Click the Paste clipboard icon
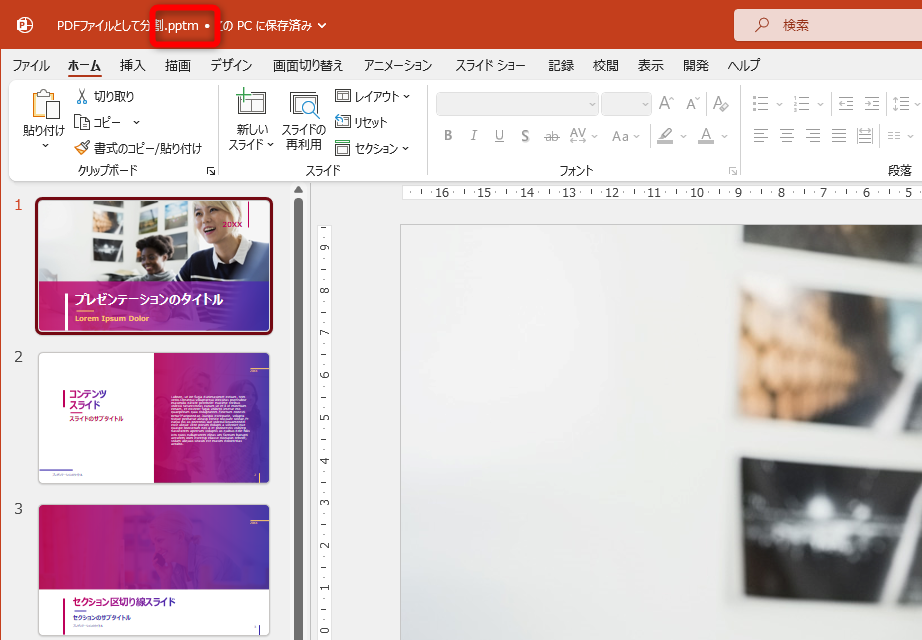922x640 pixels. point(45,105)
